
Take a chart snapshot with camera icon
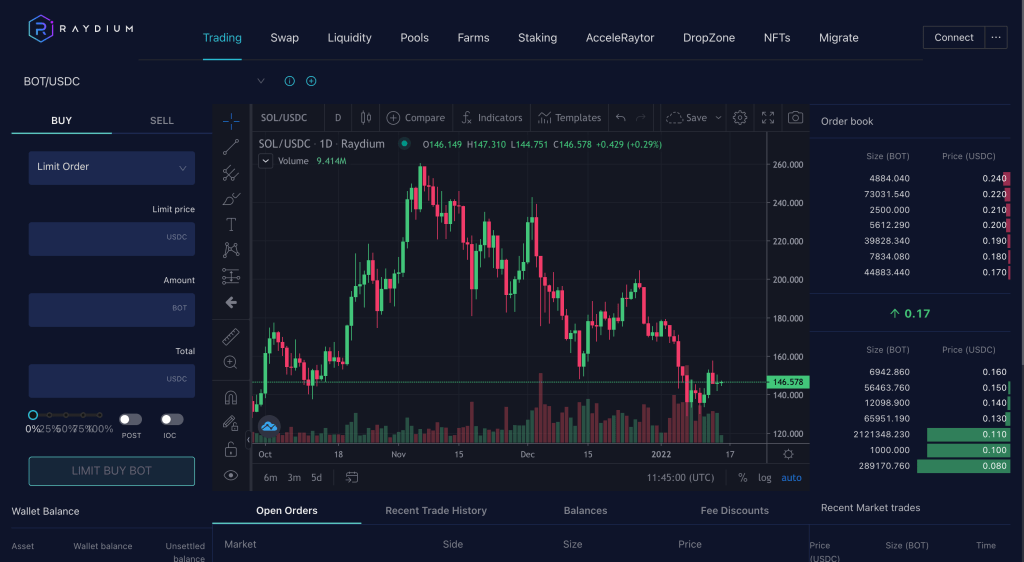click(x=795, y=117)
